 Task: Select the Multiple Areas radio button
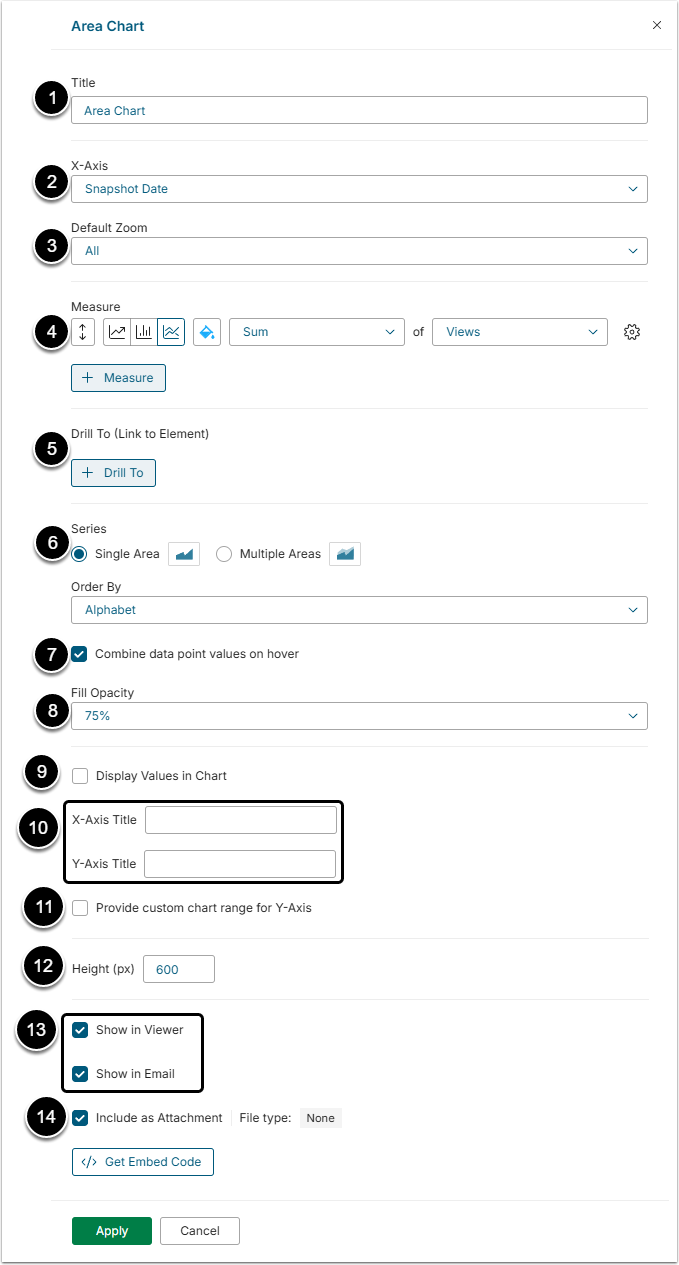[x=224, y=554]
